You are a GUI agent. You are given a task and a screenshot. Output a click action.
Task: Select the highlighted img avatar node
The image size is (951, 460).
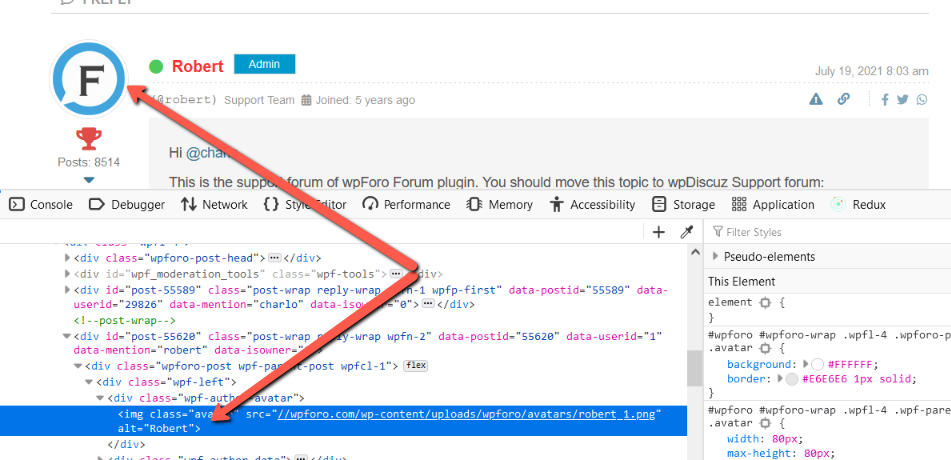click(343, 421)
